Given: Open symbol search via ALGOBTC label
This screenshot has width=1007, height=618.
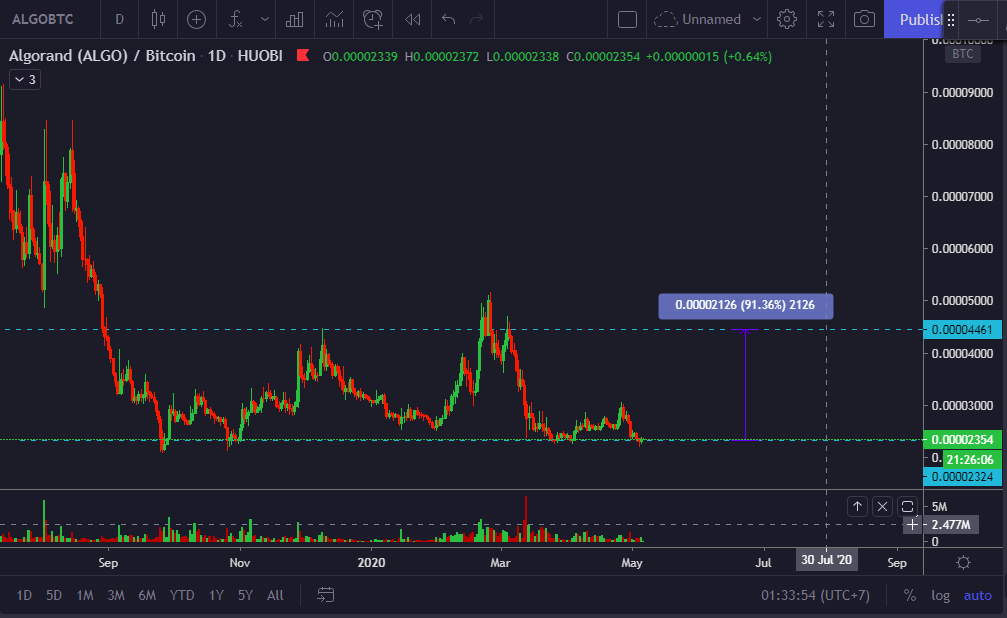Looking at the screenshot, I should pos(40,19).
